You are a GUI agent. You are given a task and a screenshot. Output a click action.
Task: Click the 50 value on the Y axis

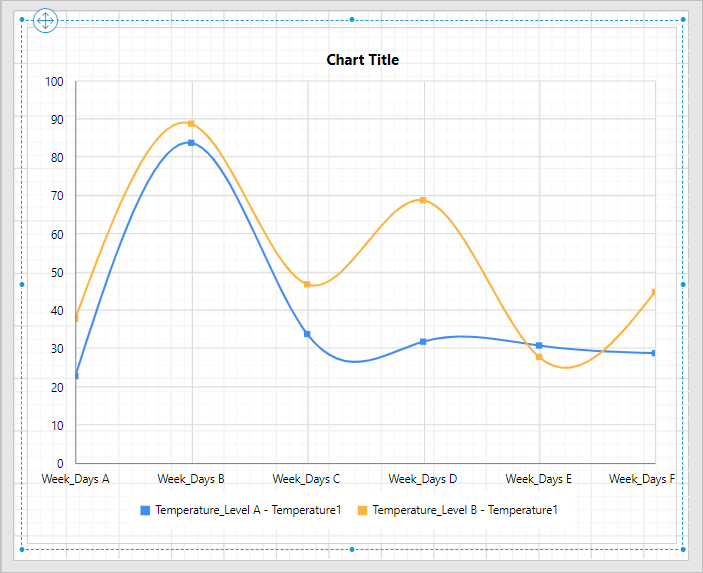(x=57, y=273)
